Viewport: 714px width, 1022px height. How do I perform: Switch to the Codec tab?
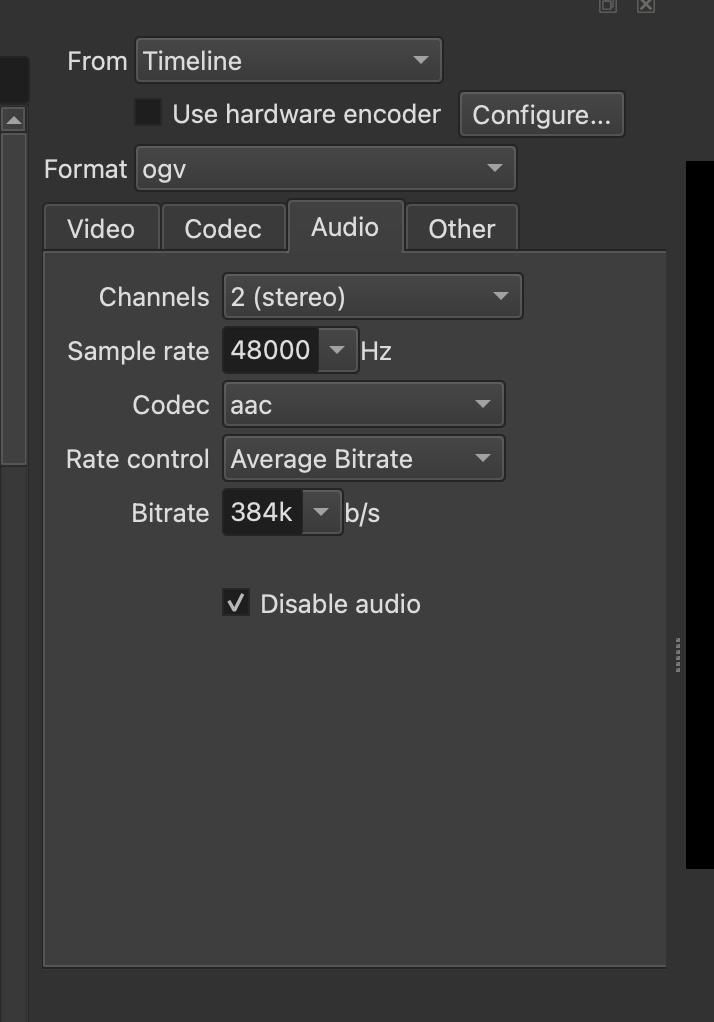(224, 229)
